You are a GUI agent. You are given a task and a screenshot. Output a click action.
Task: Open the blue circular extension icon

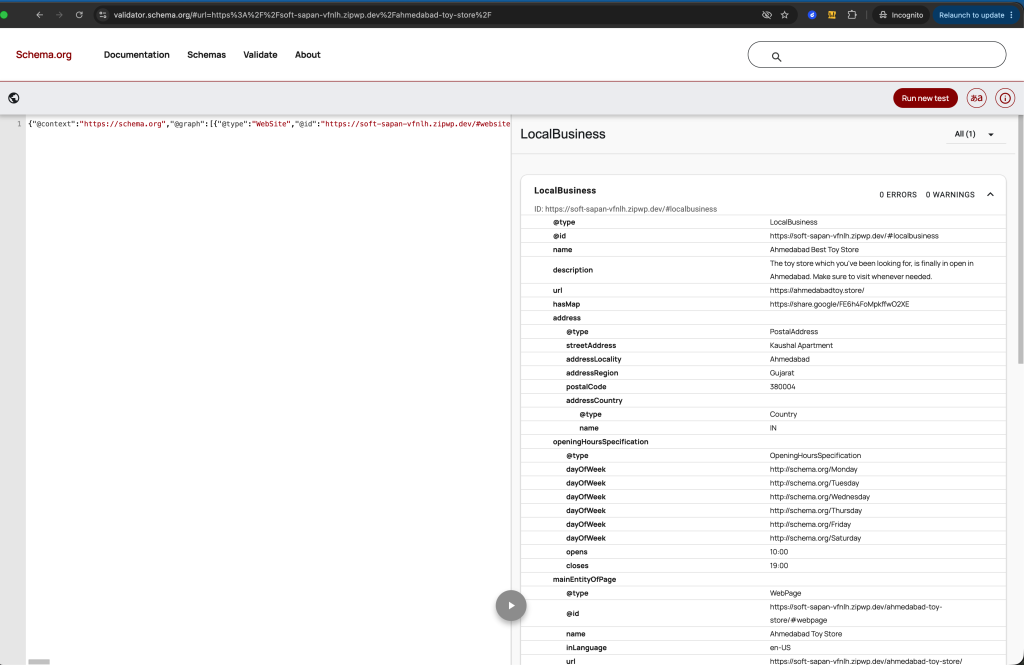tap(812, 15)
